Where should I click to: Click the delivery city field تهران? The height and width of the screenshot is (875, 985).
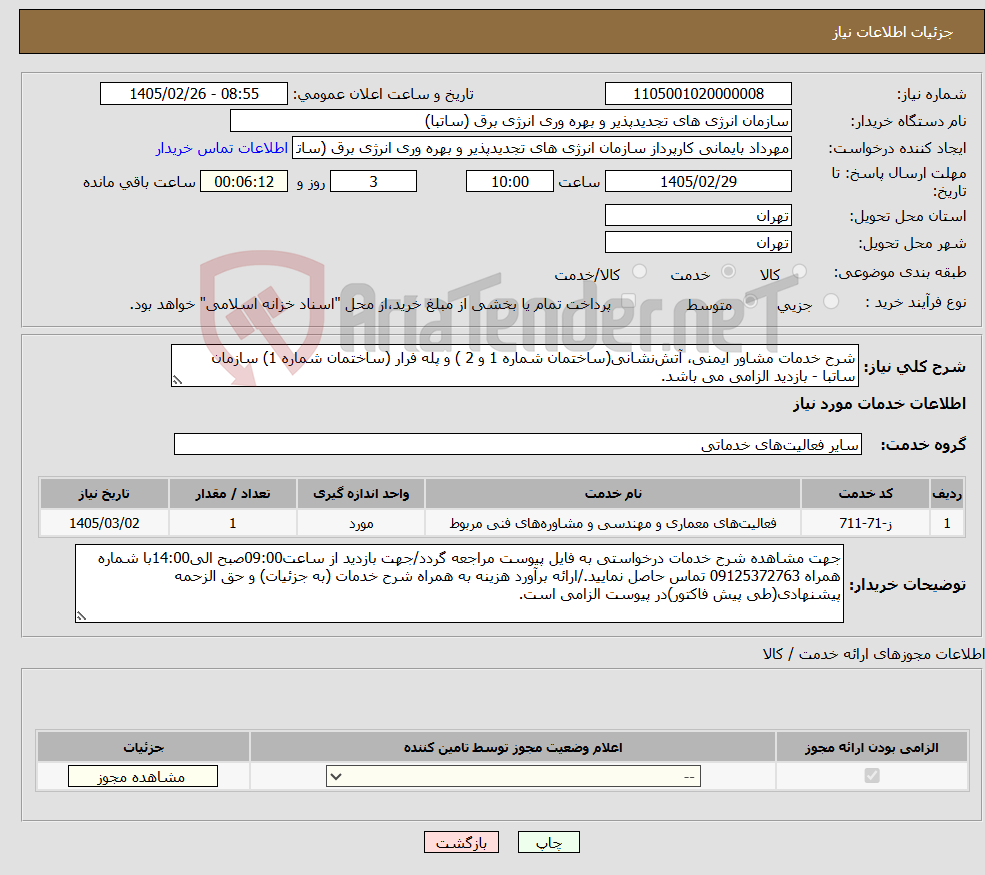coord(698,242)
